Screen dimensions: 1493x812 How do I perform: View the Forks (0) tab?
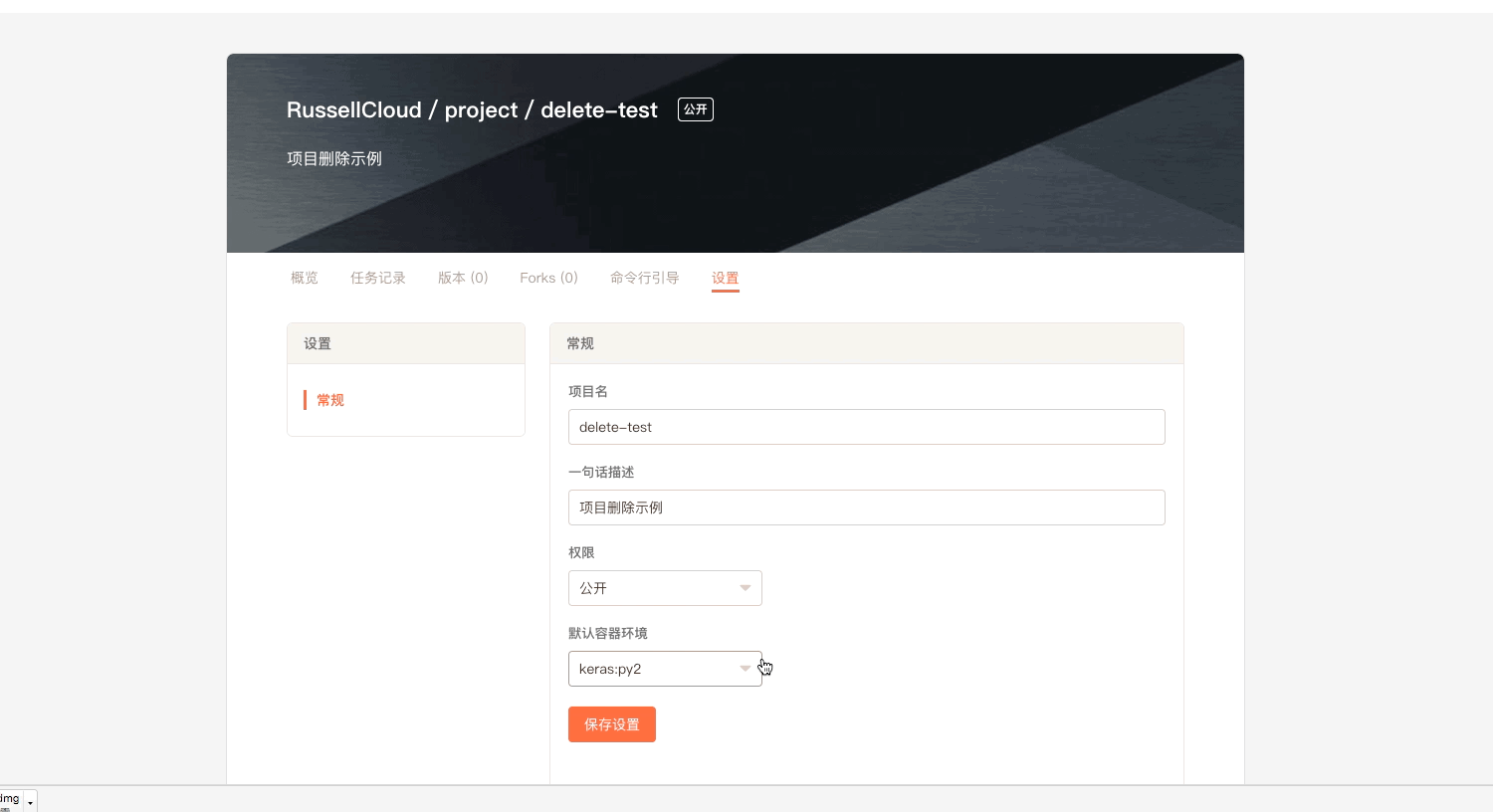(x=548, y=278)
